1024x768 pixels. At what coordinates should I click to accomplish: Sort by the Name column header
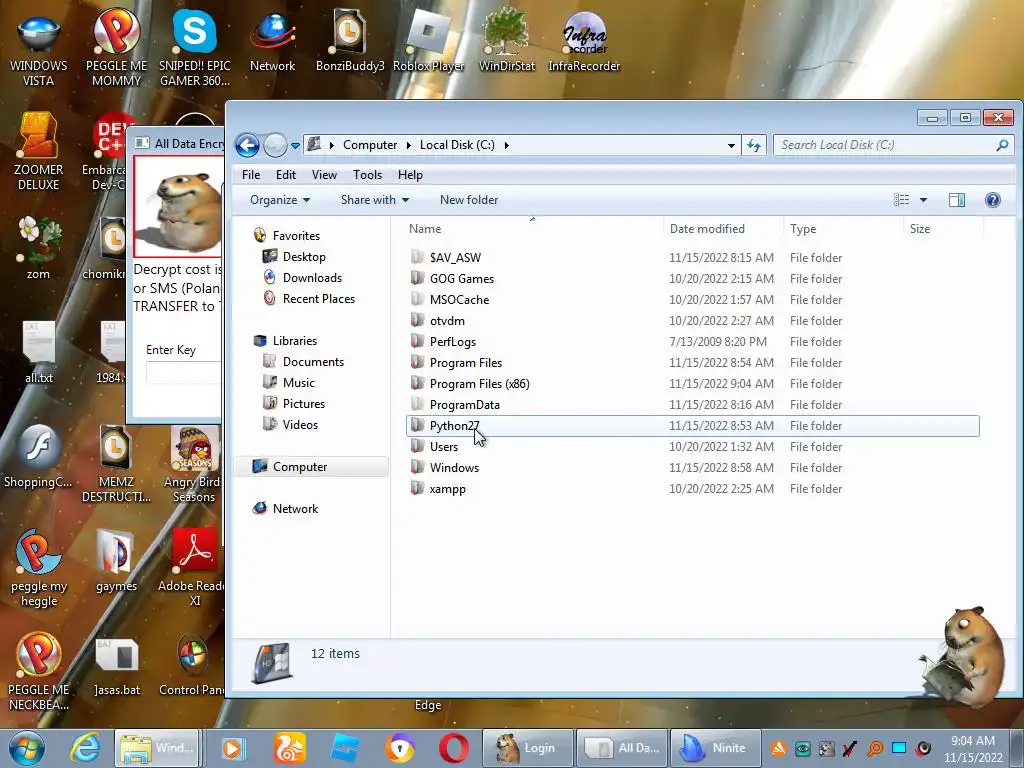[x=533, y=229]
